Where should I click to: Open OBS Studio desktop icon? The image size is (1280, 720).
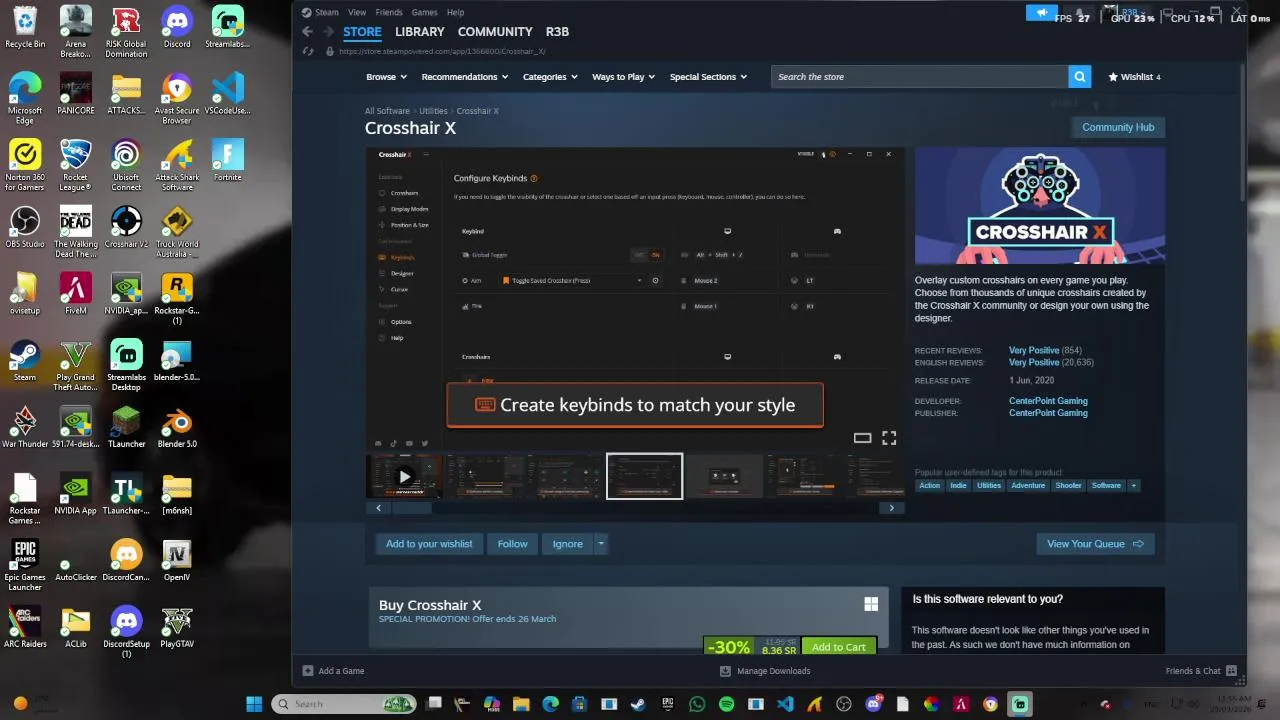[x=25, y=227]
